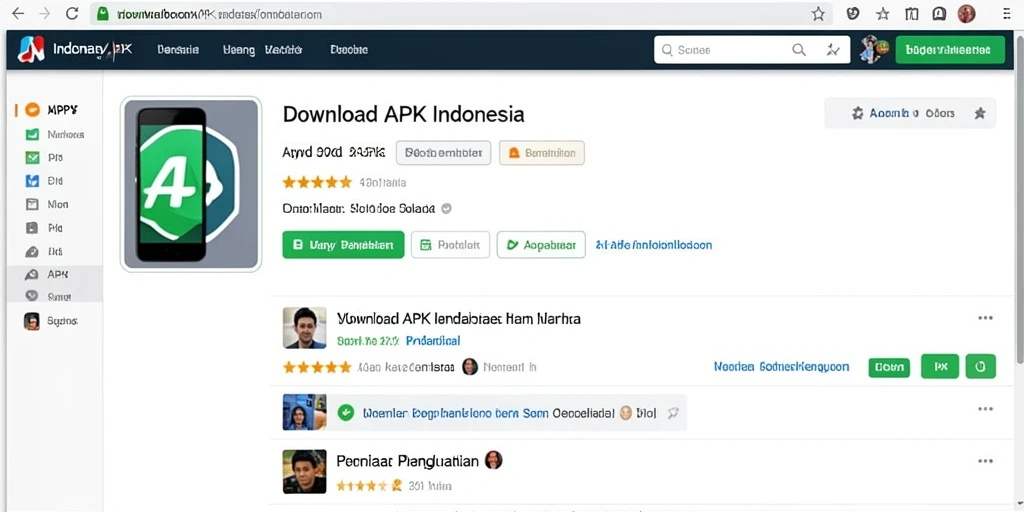Click the Aoomib o Odors button
Viewport: 1024px width, 512px height.
click(910, 114)
